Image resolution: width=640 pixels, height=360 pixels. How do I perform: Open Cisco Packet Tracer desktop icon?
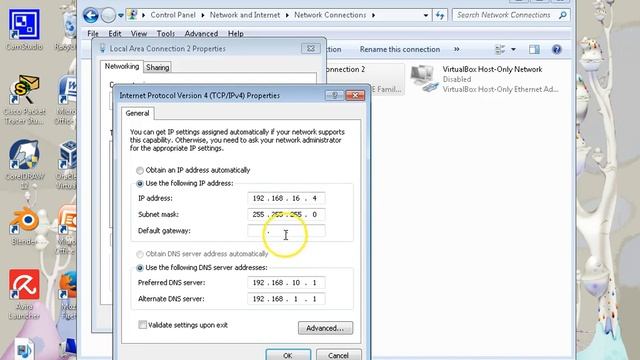24,100
